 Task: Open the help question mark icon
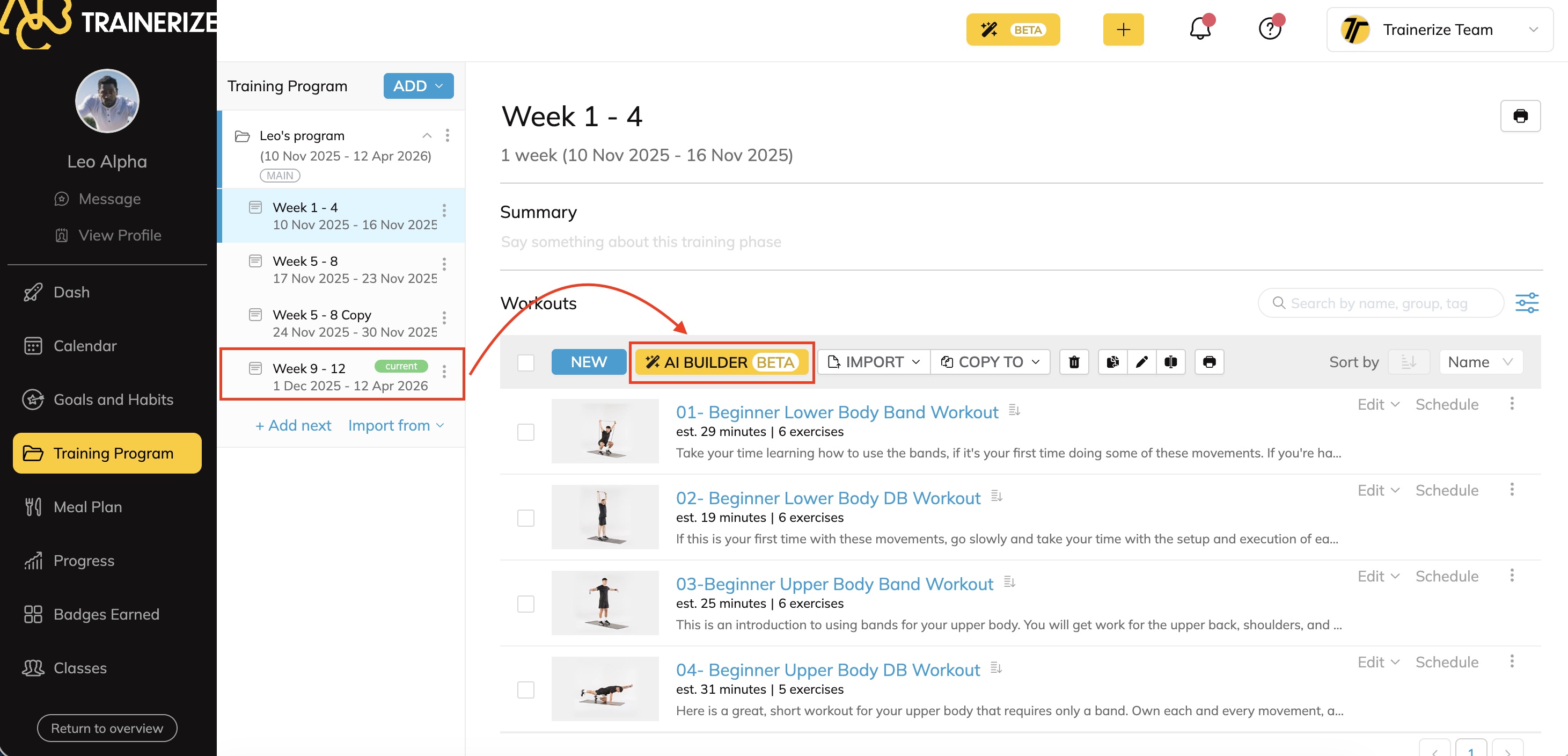[1270, 29]
